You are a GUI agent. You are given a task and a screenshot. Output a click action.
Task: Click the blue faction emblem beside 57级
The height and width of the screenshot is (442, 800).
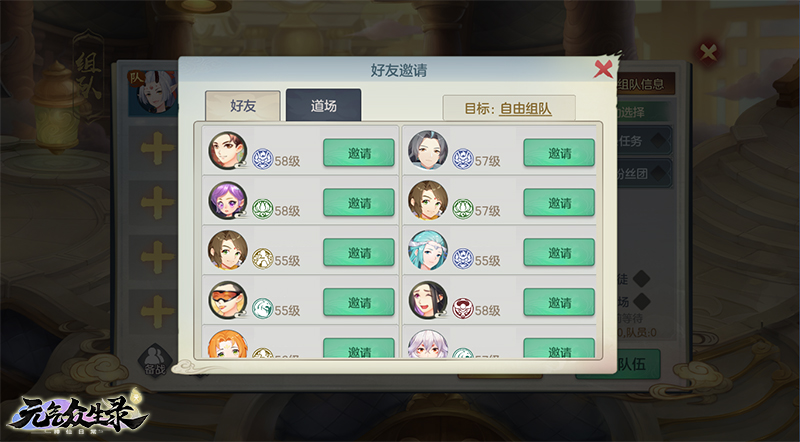pos(463,159)
